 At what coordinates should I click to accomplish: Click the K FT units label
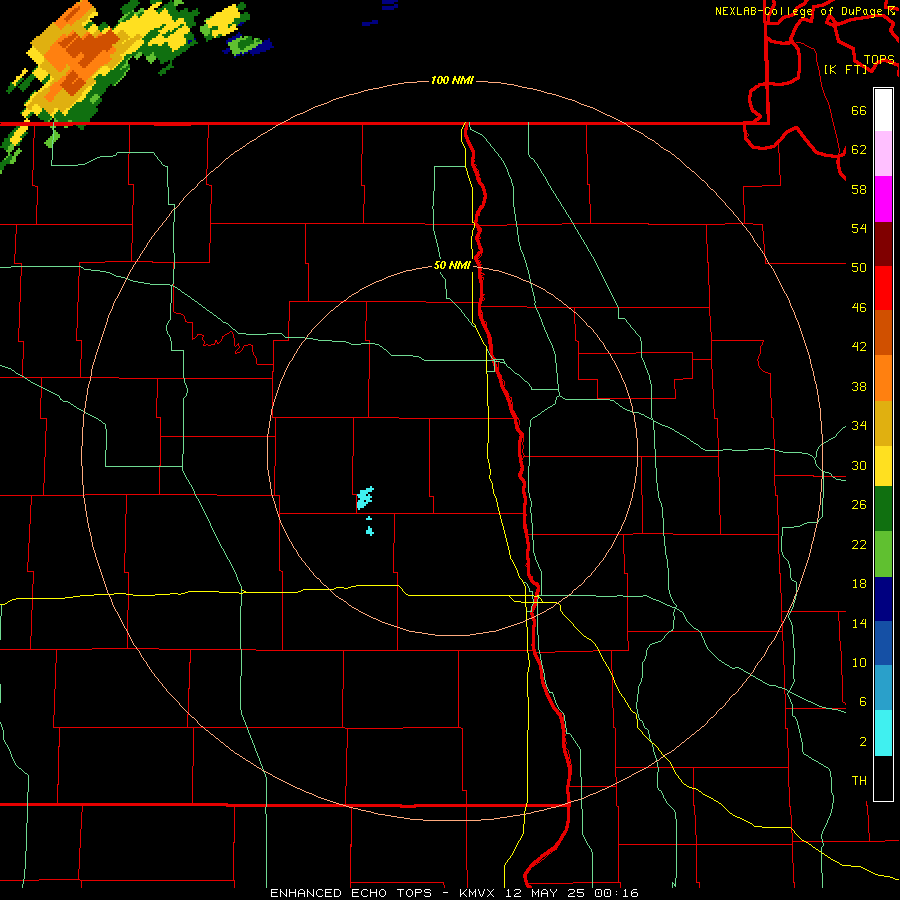pyautogui.click(x=846, y=69)
